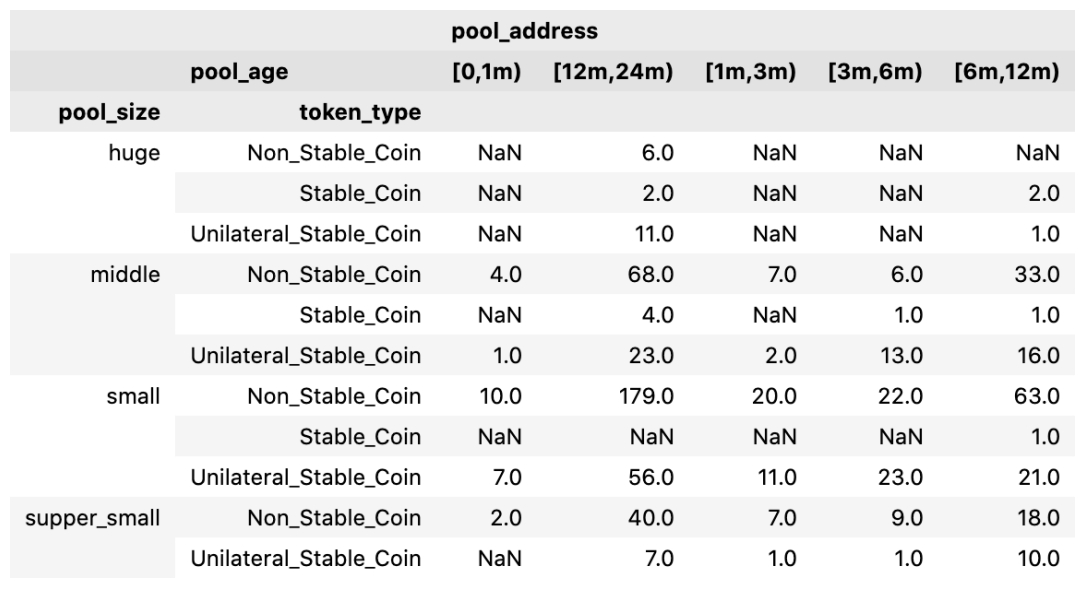The image size is (1079, 598).
Task: Click the pool_size index label
Action: tap(114, 112)
